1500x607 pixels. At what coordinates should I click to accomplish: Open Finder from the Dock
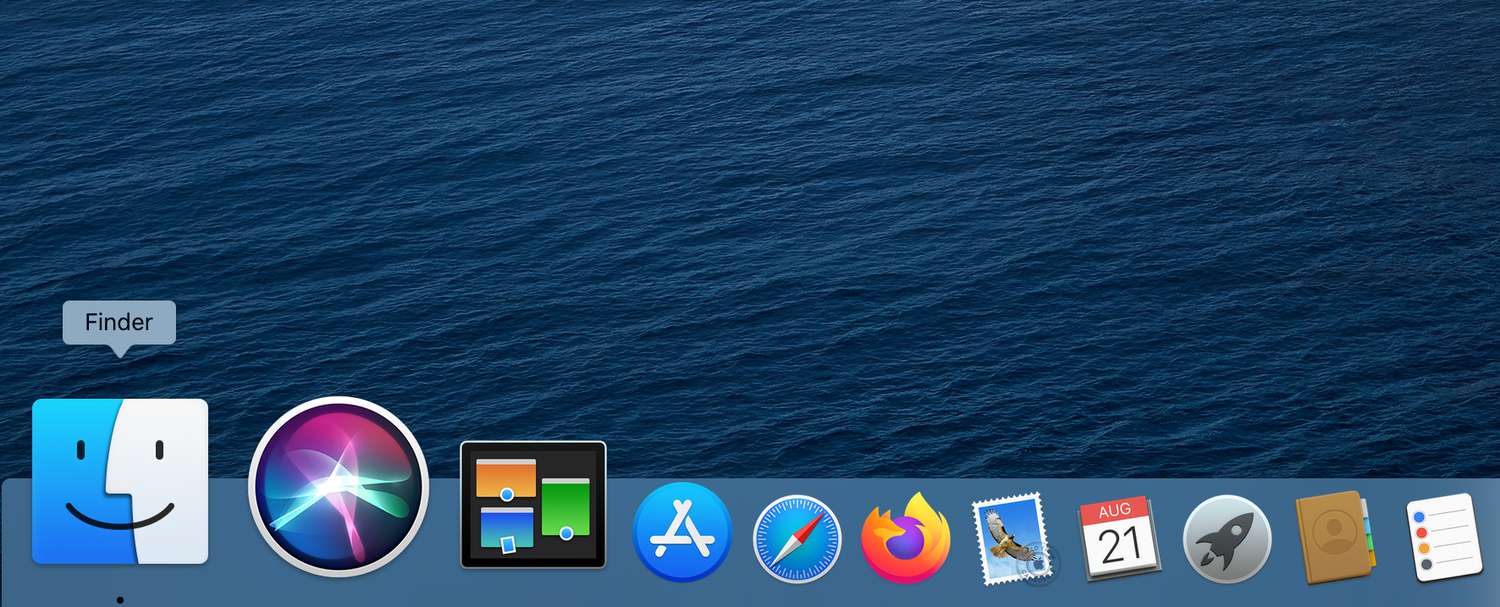click(x=120, y=481)
